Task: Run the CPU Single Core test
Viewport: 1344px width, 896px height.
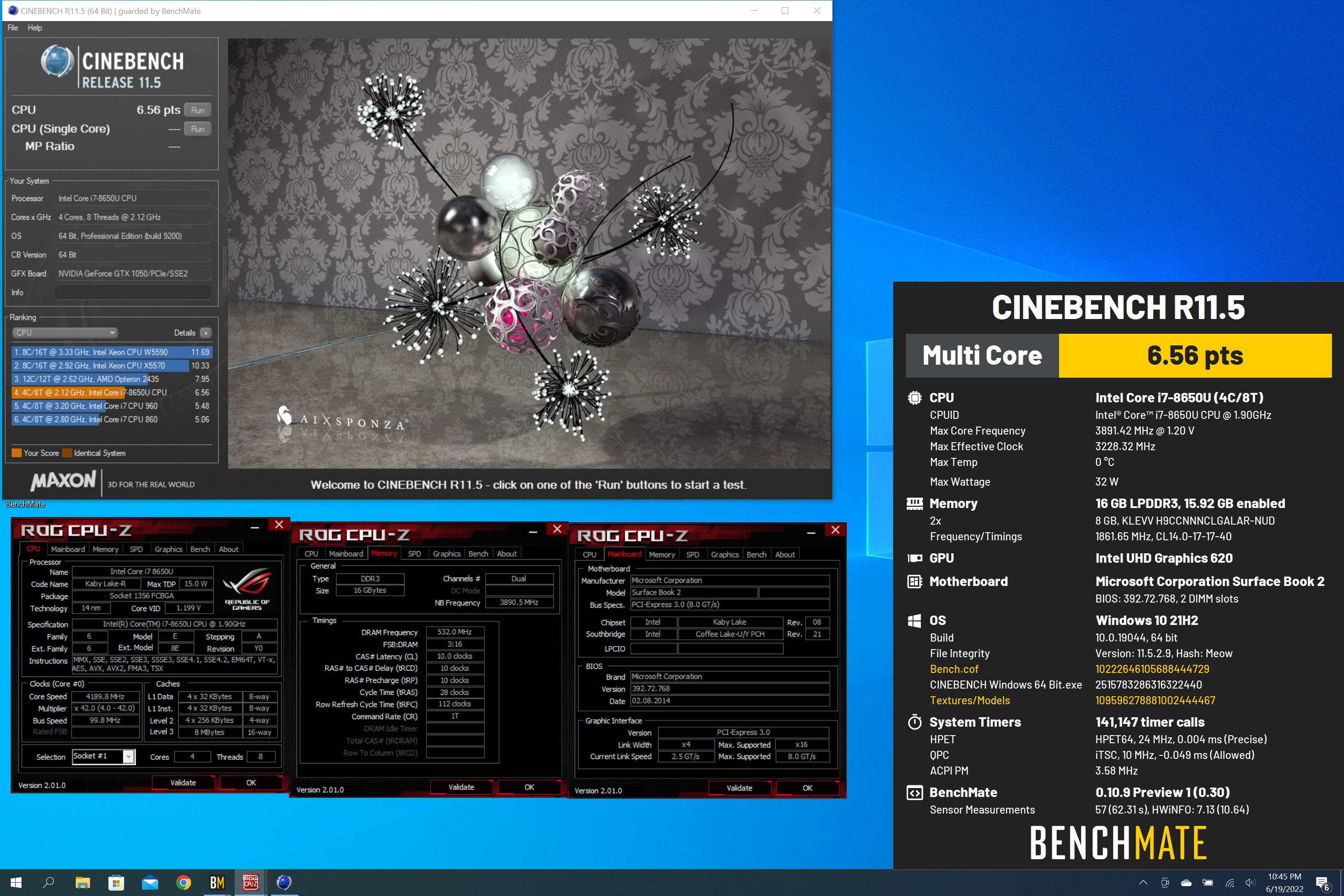Action: [198, 129]
